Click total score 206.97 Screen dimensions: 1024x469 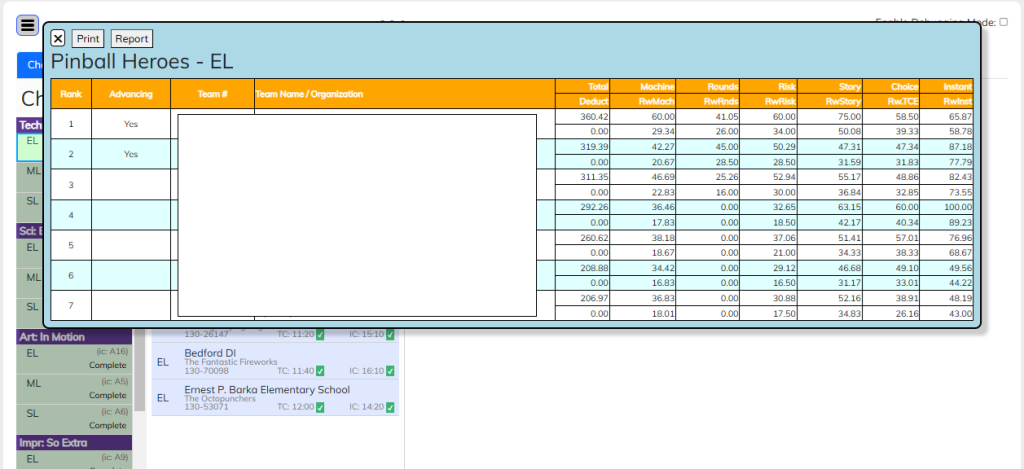tap(583, 298)
